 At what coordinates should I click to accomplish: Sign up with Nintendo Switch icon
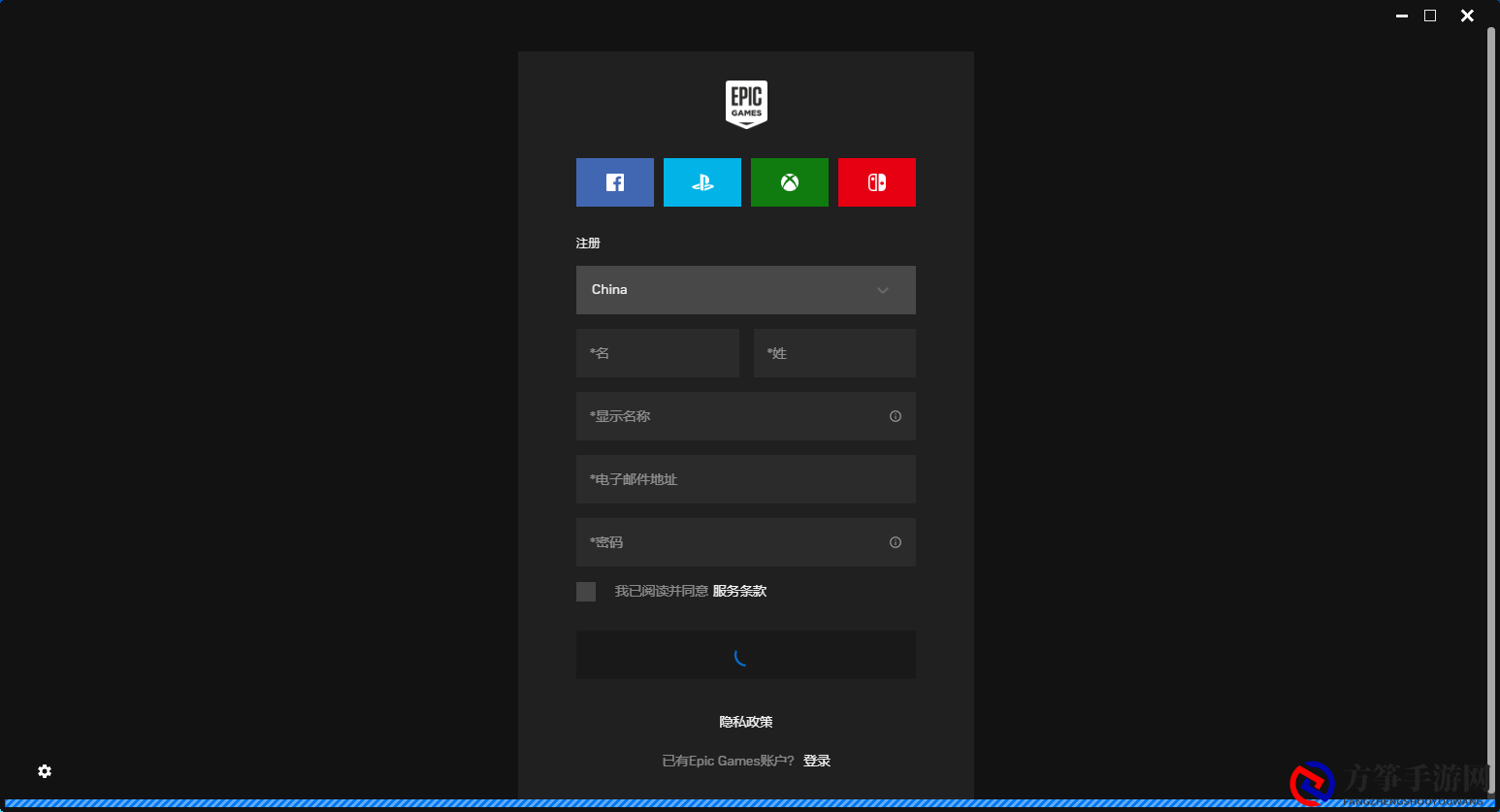tap(877, 182)
